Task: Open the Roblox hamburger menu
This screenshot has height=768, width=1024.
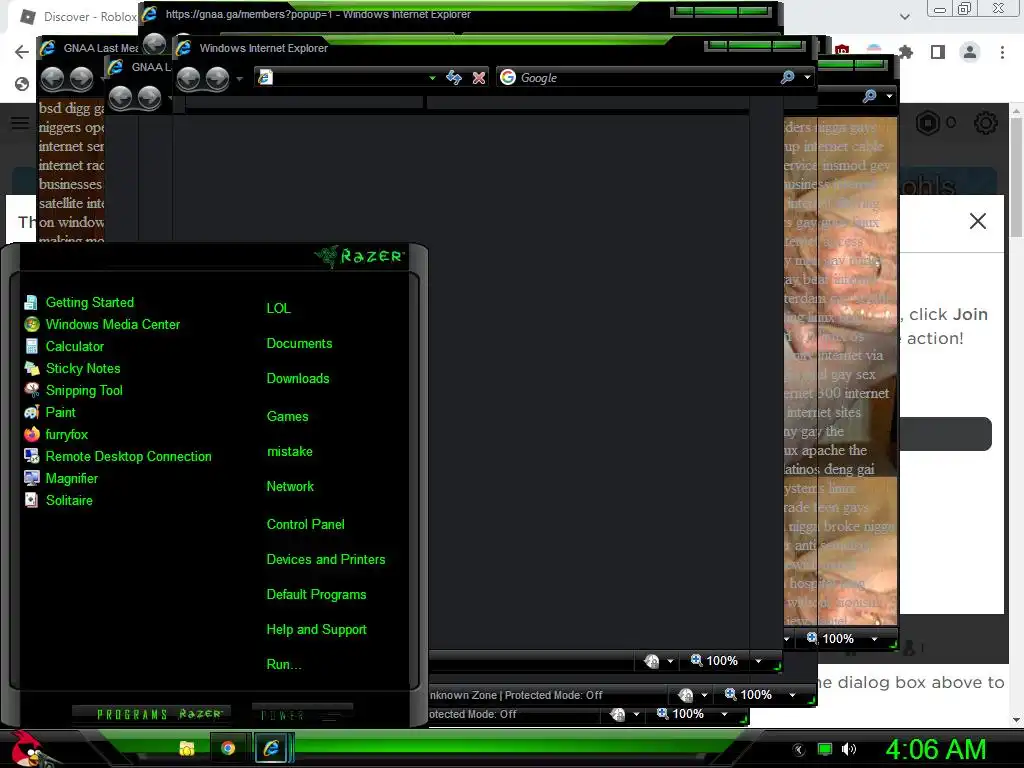Action: click(20, 123)
